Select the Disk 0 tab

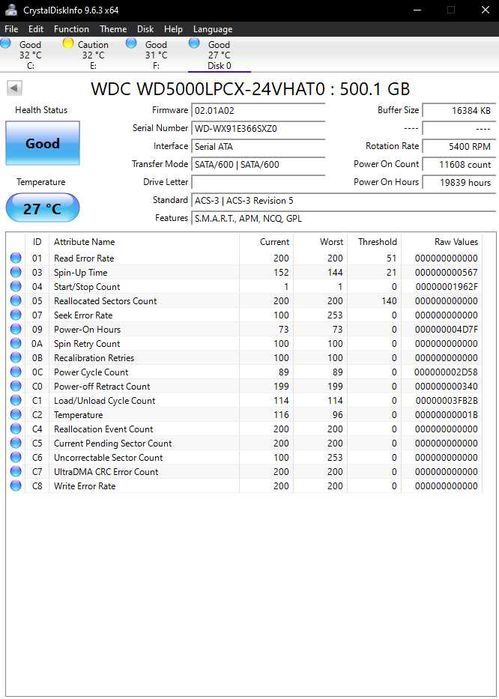(x=219, y=55)
